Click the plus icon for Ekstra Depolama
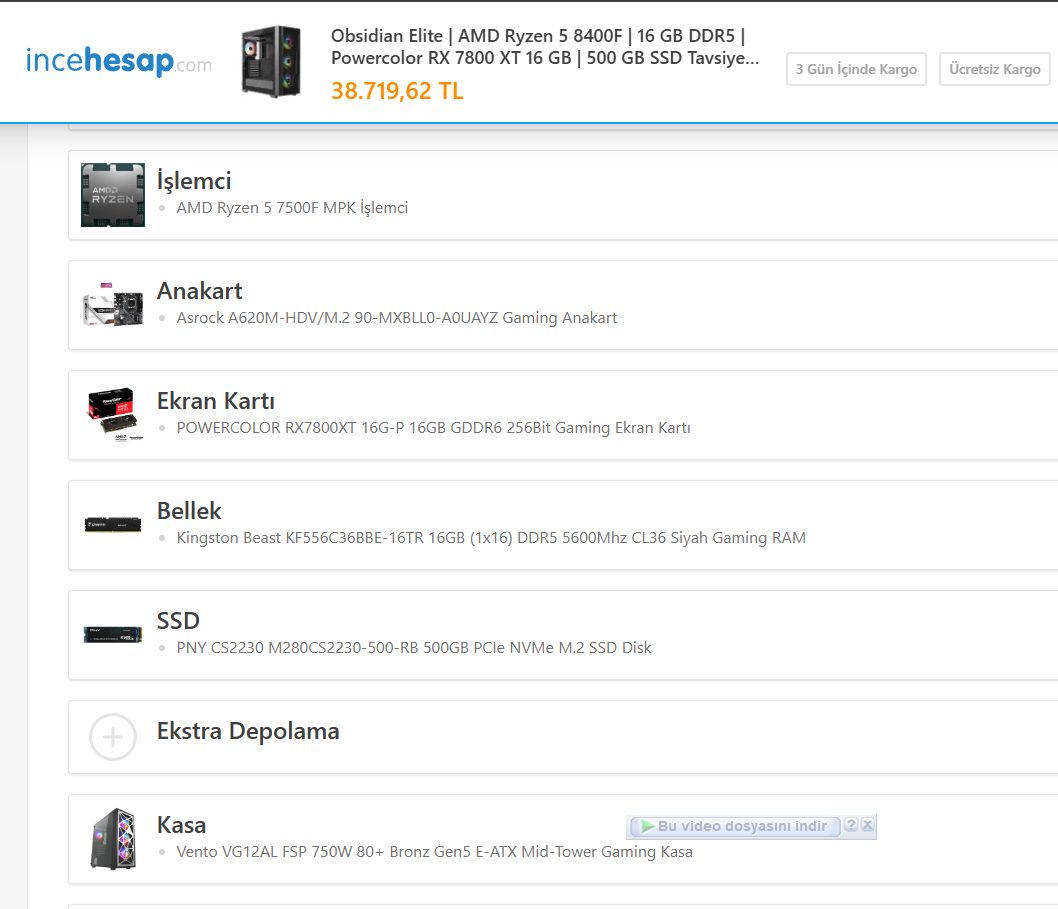The image size is (1058, 909). (x=113, y=737)
